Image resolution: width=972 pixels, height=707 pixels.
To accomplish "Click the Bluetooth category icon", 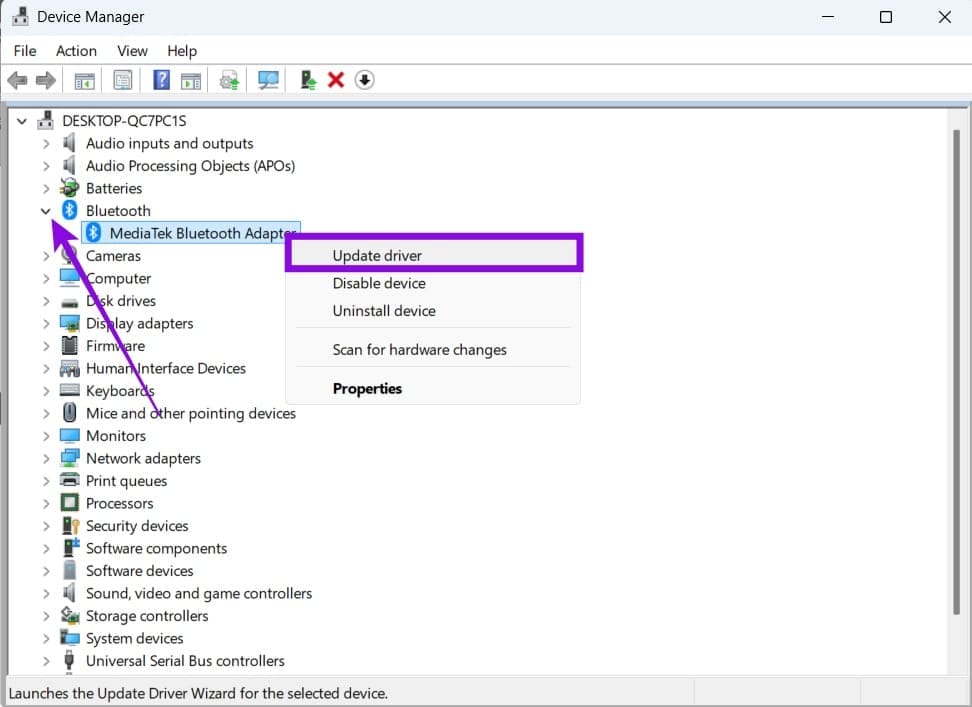I will click(x=69, y=211).
